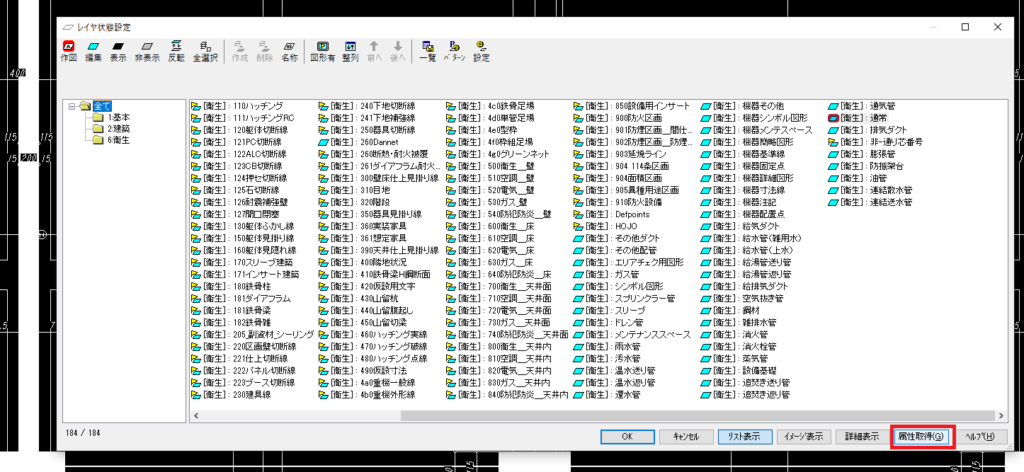
Task: Open the 設定 (settings) toolbar icon
Action: click(x=481, y=50)
